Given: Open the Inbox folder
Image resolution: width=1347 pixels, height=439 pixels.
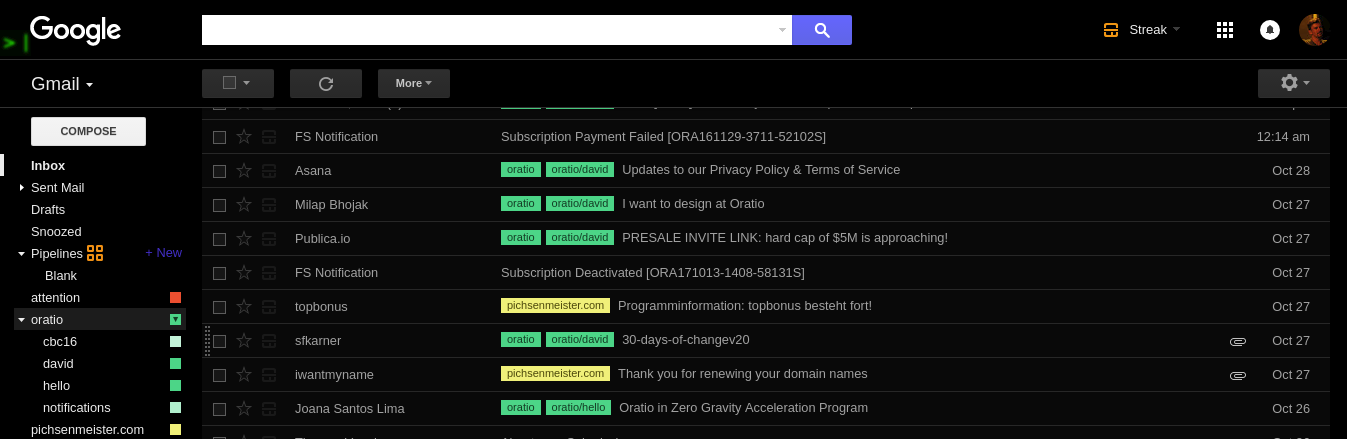Looking at the screenshot, I should pyautogui.click(x=48, y=166).
